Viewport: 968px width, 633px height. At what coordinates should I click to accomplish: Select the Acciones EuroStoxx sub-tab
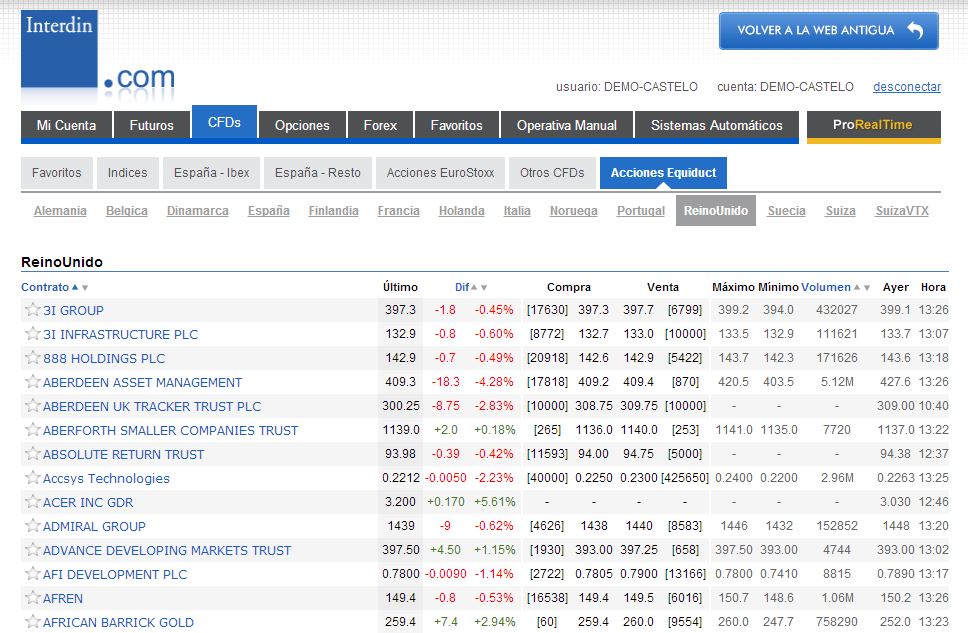point(440,173)
